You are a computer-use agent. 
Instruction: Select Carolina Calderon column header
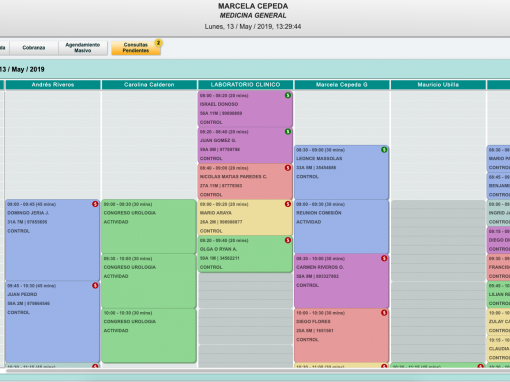click(x=149, y=85)
